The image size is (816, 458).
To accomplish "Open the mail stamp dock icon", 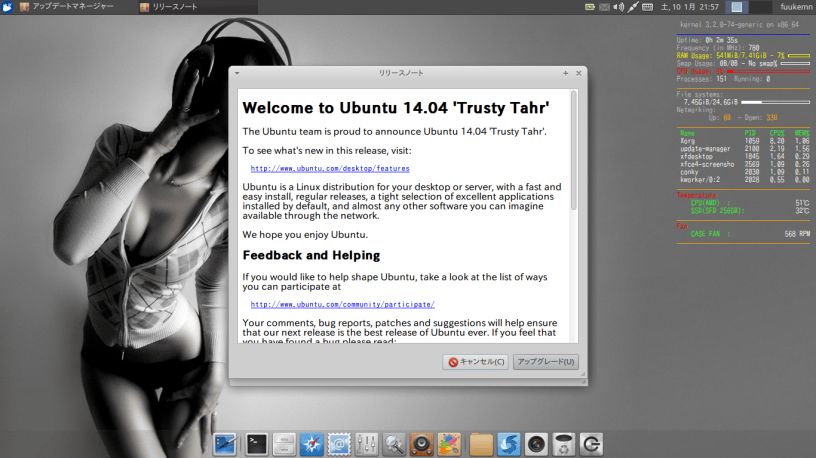I will 339,444.
